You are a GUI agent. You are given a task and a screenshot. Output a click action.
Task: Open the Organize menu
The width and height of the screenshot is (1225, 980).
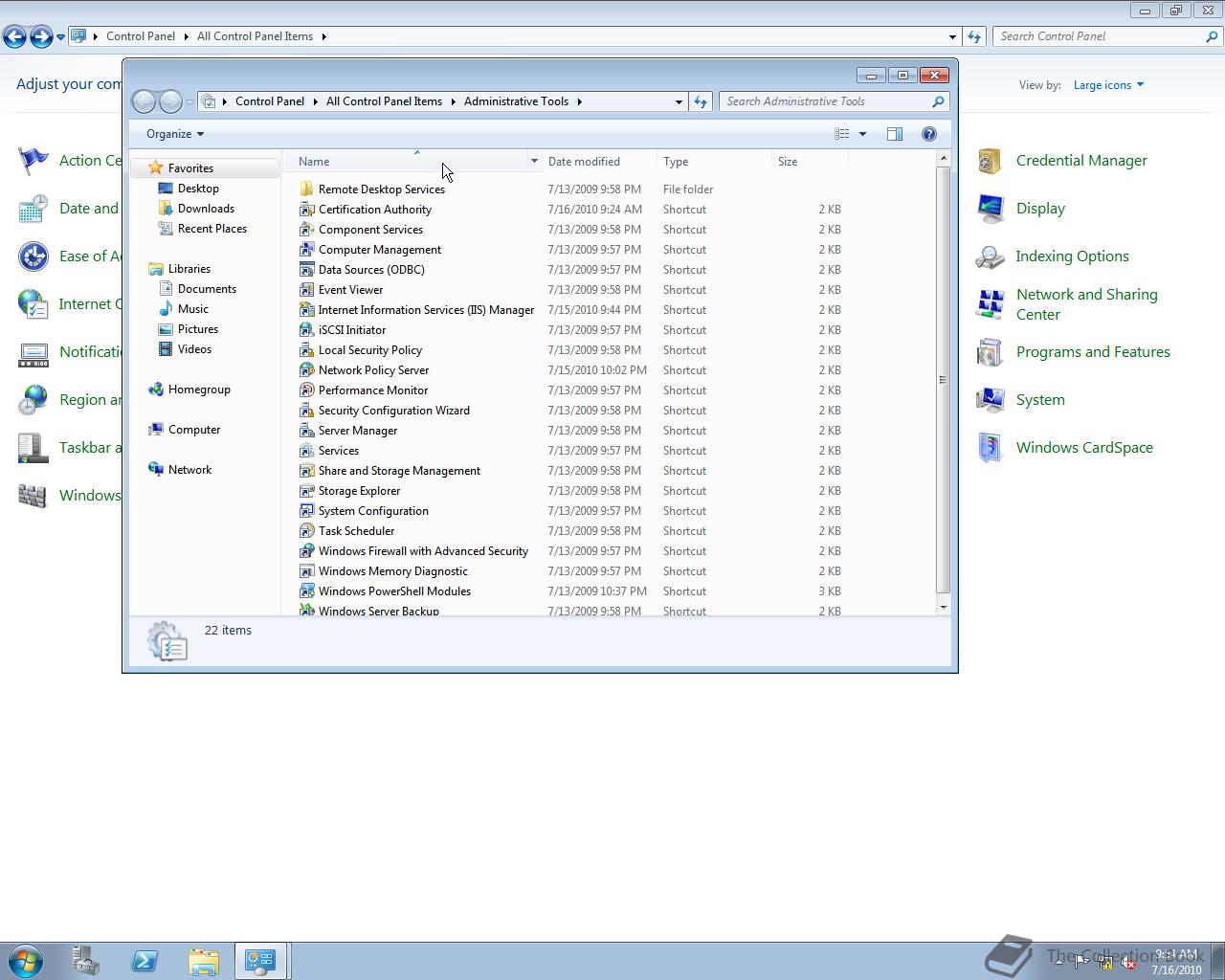tap(175, 134)
